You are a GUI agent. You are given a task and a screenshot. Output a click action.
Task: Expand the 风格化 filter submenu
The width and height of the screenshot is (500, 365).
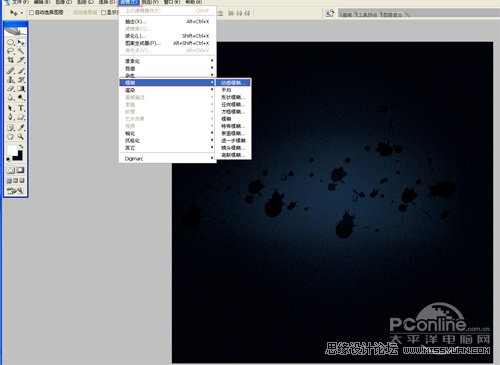click(168, 140)
